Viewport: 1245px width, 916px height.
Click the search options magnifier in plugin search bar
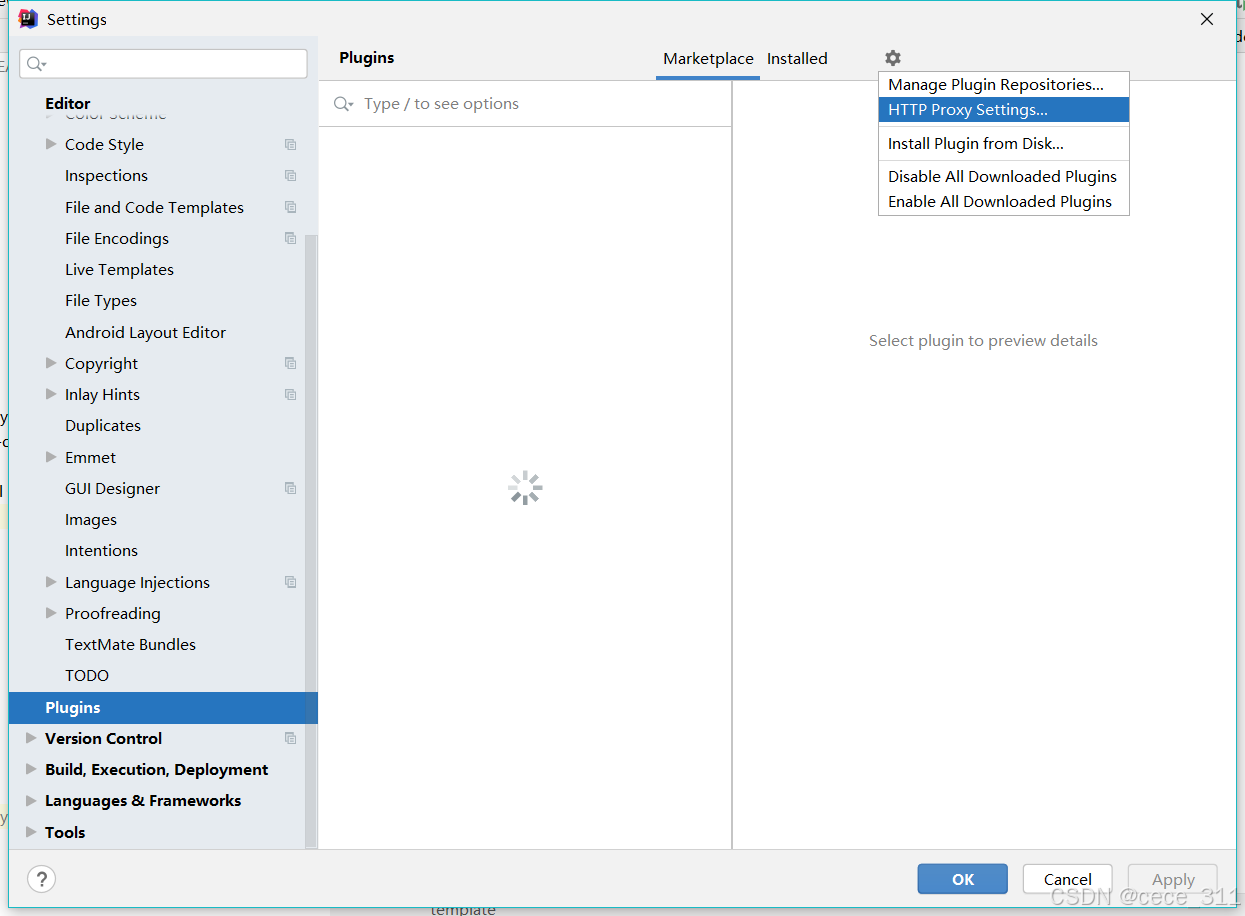(343, 103)
